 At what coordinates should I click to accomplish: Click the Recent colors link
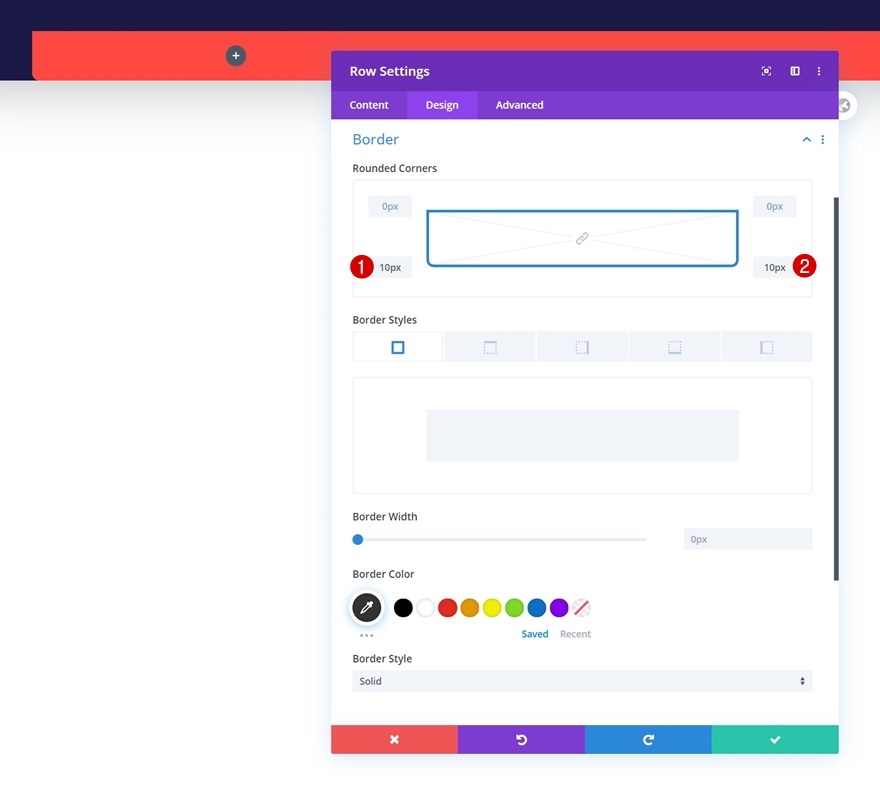pyautogui.click(x=575, y=634)
